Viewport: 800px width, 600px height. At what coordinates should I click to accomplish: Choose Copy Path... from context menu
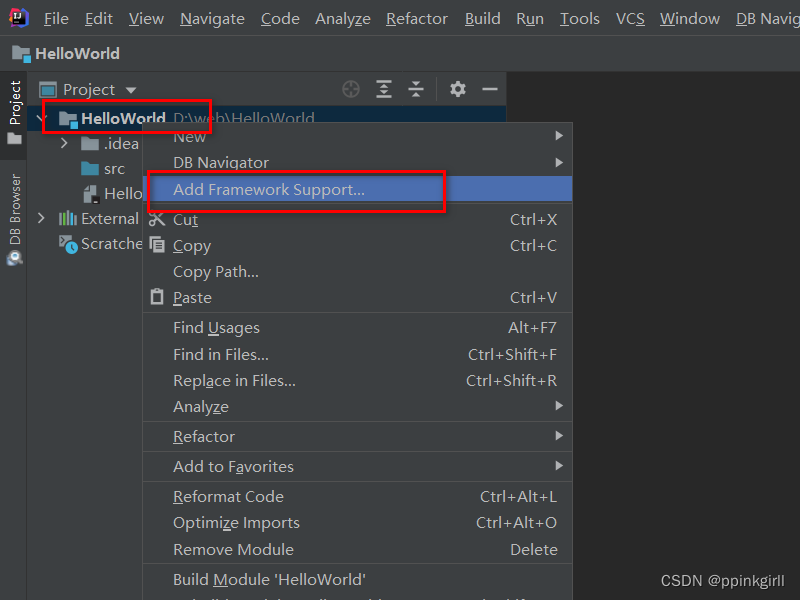(357, 271)
